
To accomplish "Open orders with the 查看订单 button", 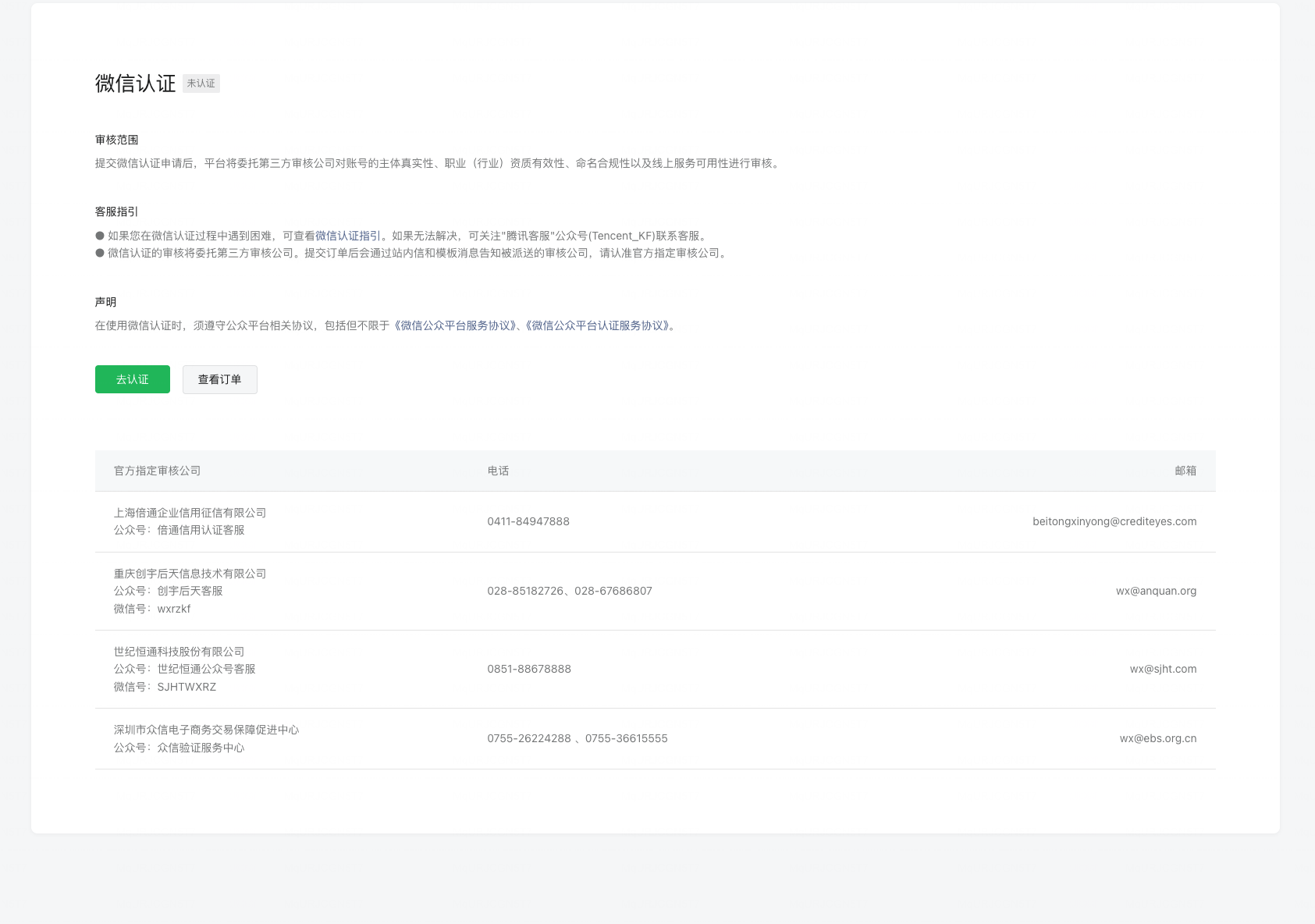I will [219, 379].
